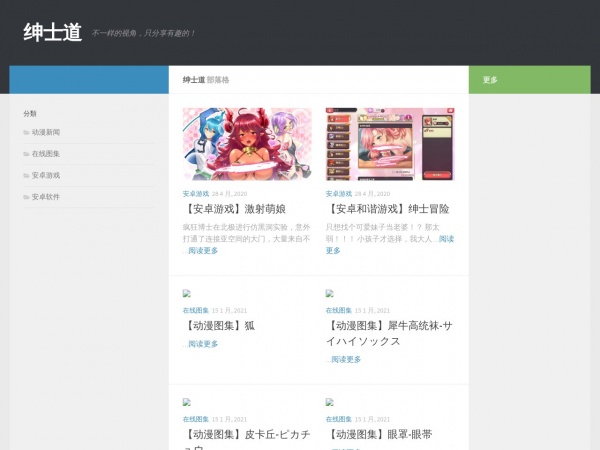Open post title 【安卓和谐游戏】绅士冒险
The image size is (600, 450).
click(x=388, y=209)
